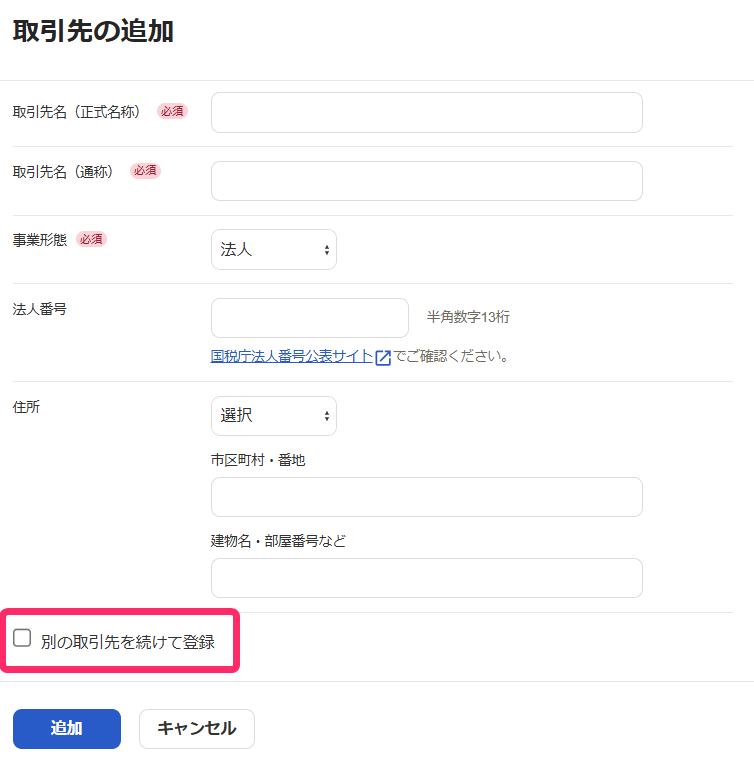Open the 住所 prefecture 選択 dropdown
The width and height of the screenshot is (754, 759).
(x=274, y=416)
